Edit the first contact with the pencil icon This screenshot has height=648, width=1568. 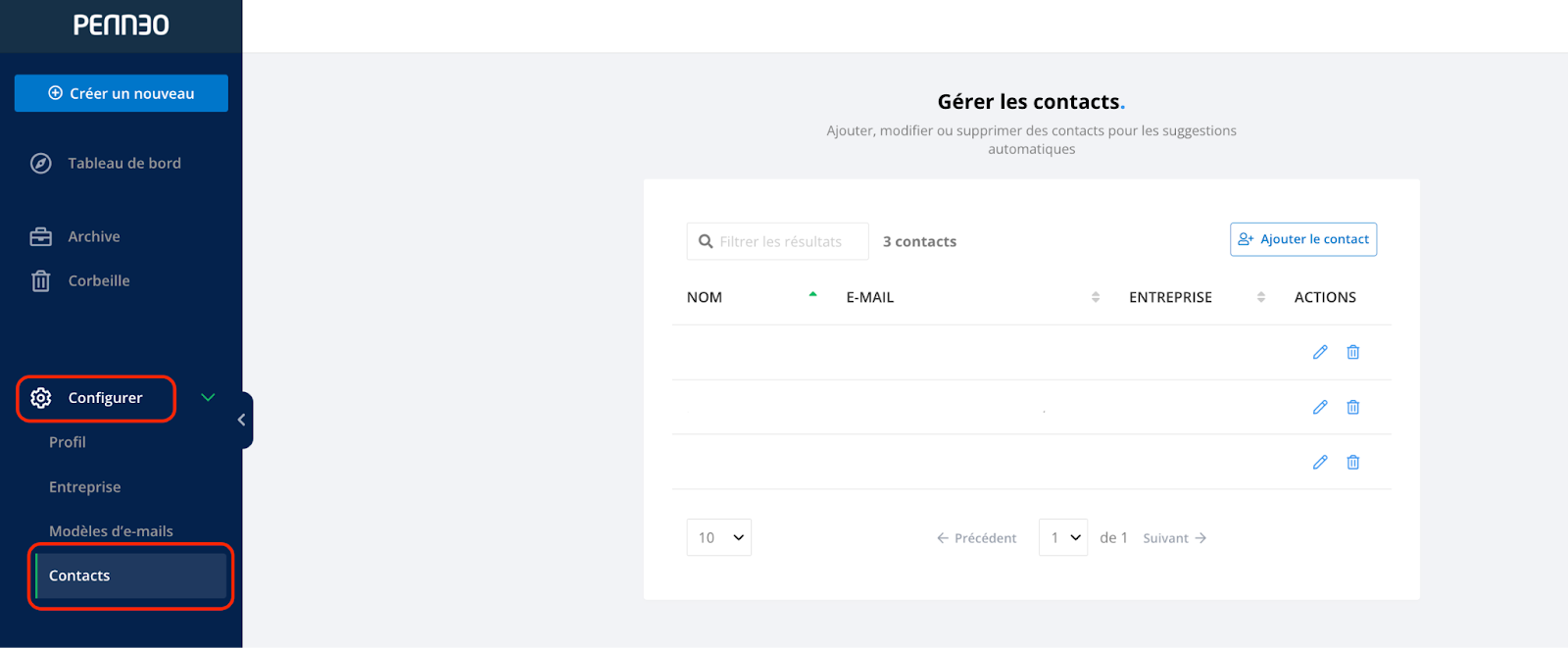(1320, 352)
